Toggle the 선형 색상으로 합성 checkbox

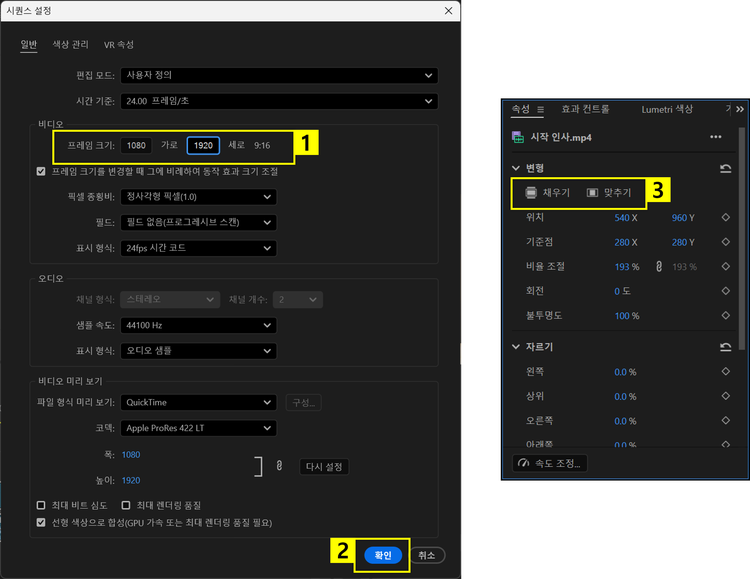point(41,523)
